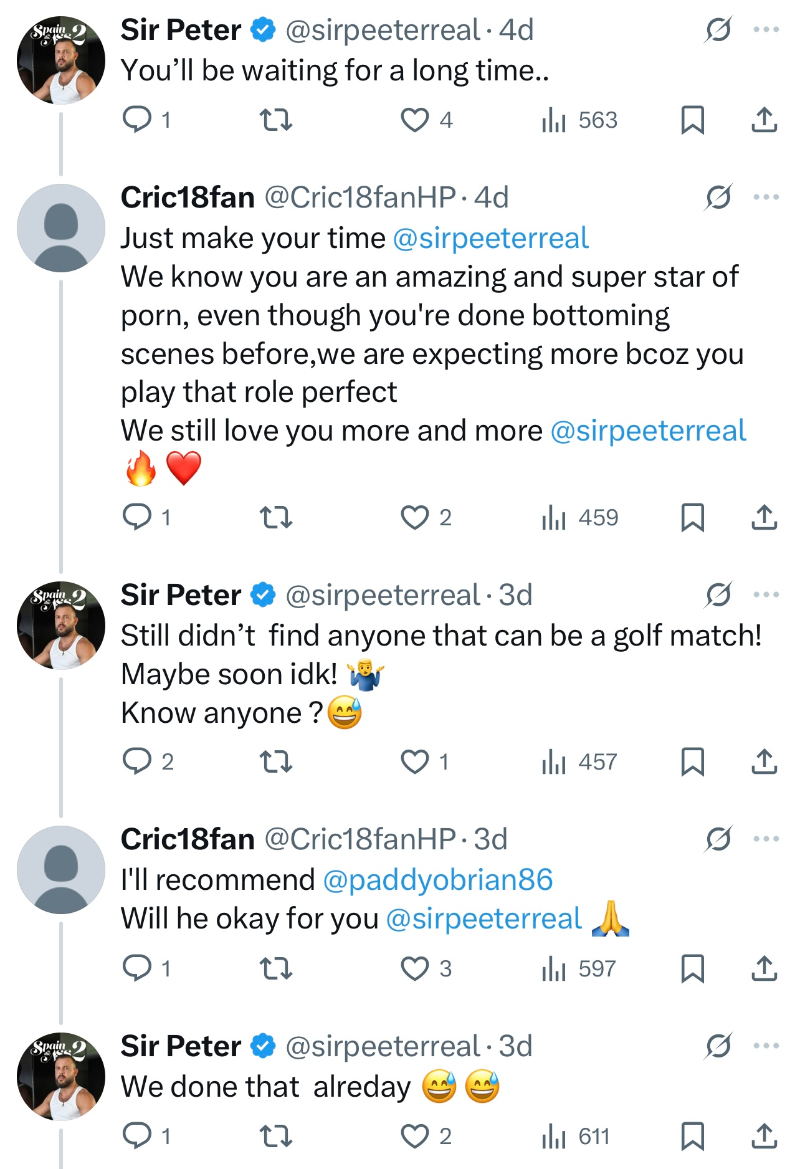Reply to the "You'll be waiting" tweet
The height and width of the screenshot is (1169, 800).
click(x=135, y=120)
